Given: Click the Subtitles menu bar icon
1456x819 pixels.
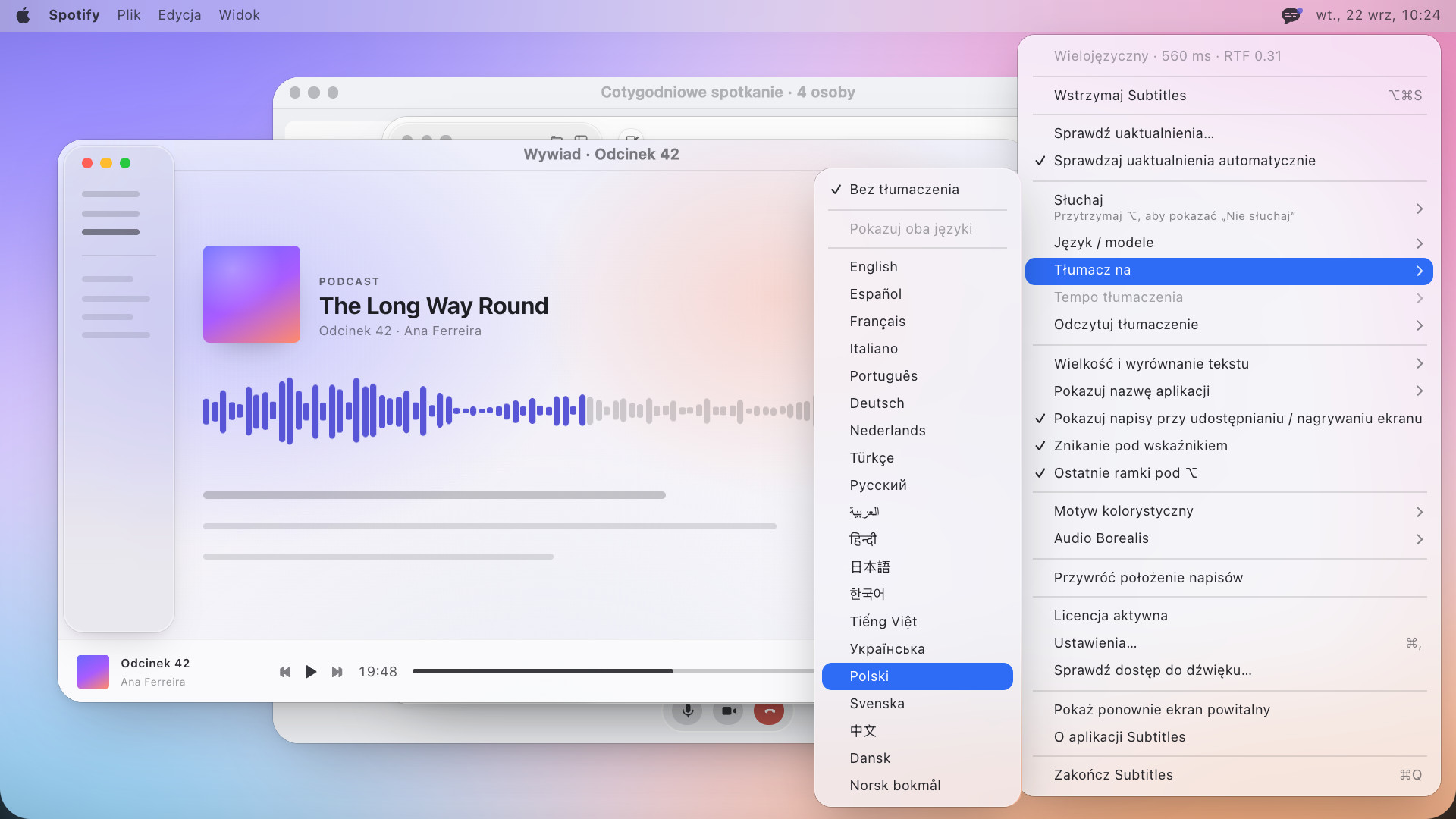Looking at the screenshot, I should coord(1291,15).
